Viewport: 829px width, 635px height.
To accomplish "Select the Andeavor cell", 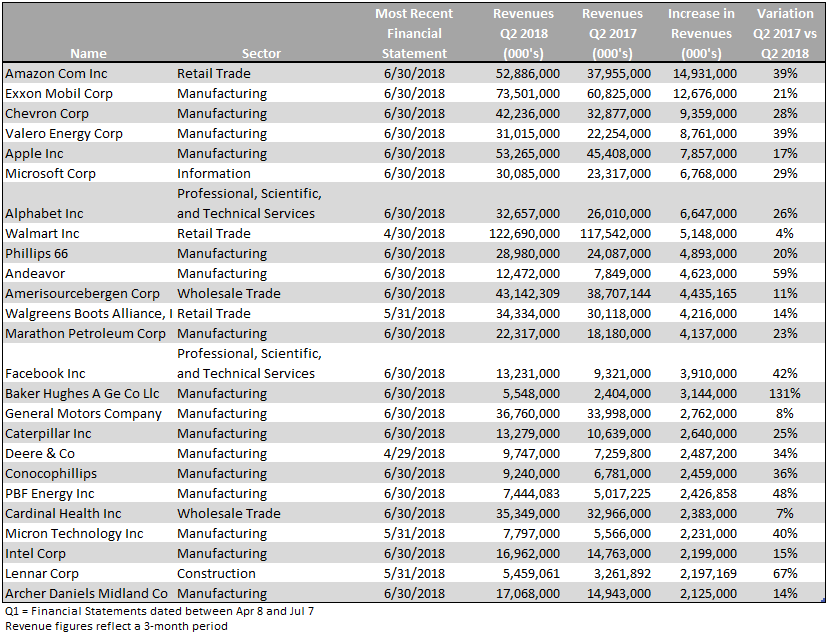I will coord(35,273).
